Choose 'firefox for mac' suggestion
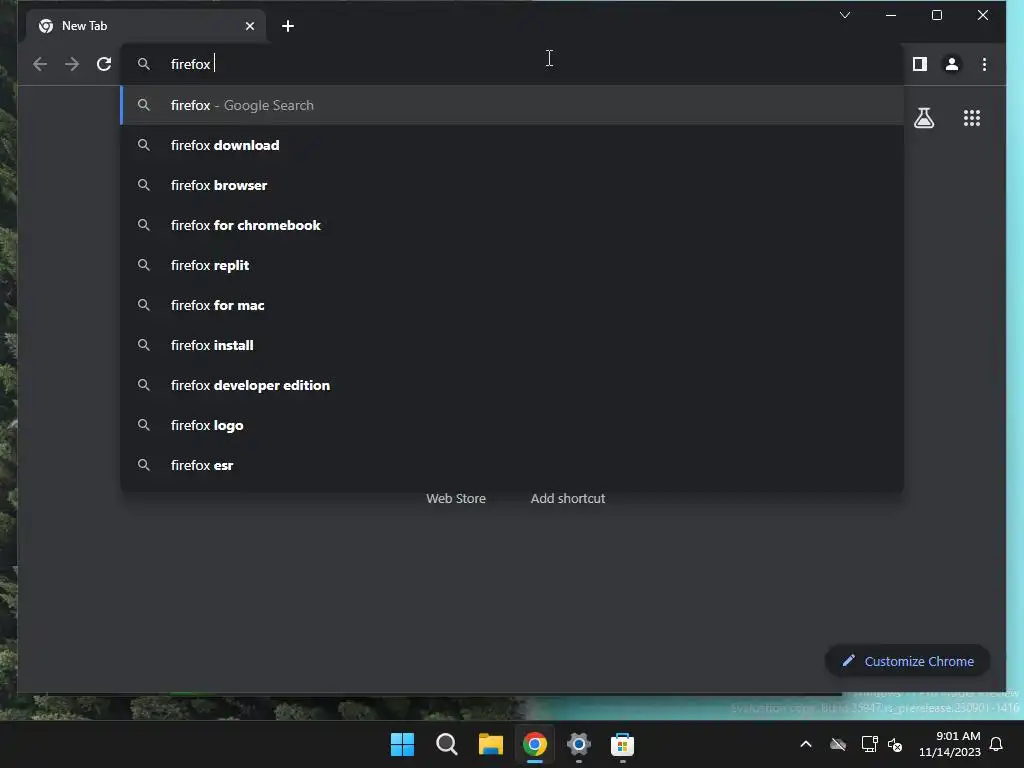Viewport: 1024px width, 768px height. click(513, 305)
